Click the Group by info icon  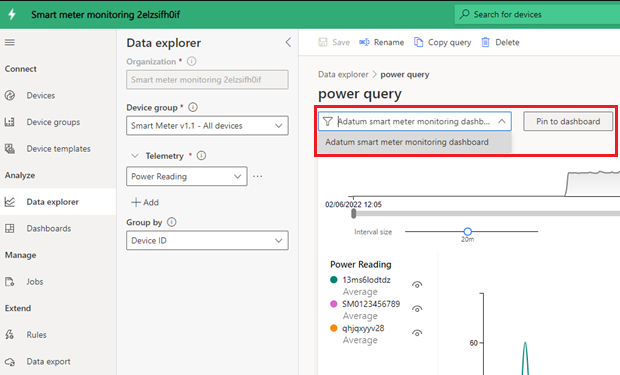[172, 222]
